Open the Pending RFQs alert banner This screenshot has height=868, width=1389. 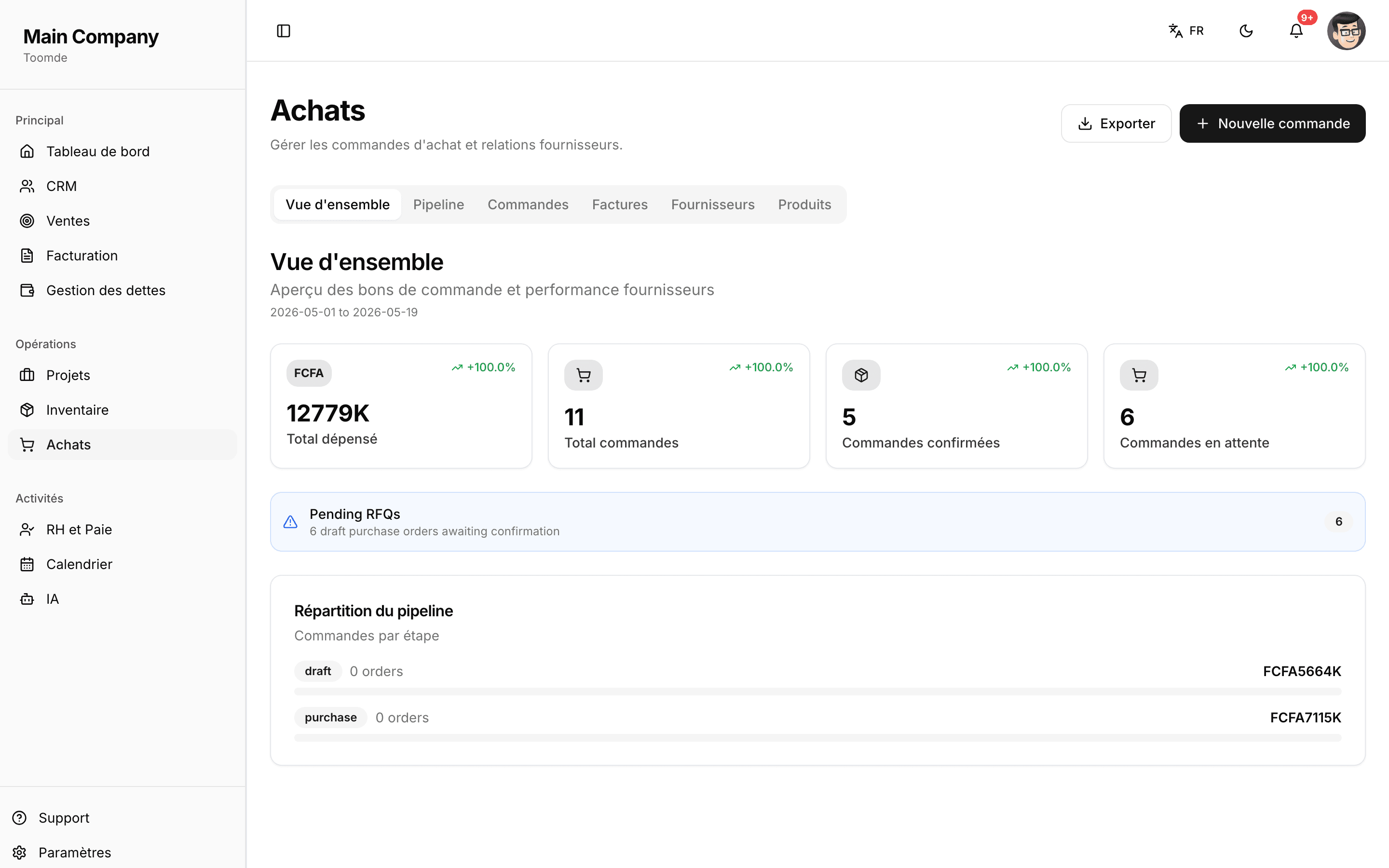tap(817, 522)
